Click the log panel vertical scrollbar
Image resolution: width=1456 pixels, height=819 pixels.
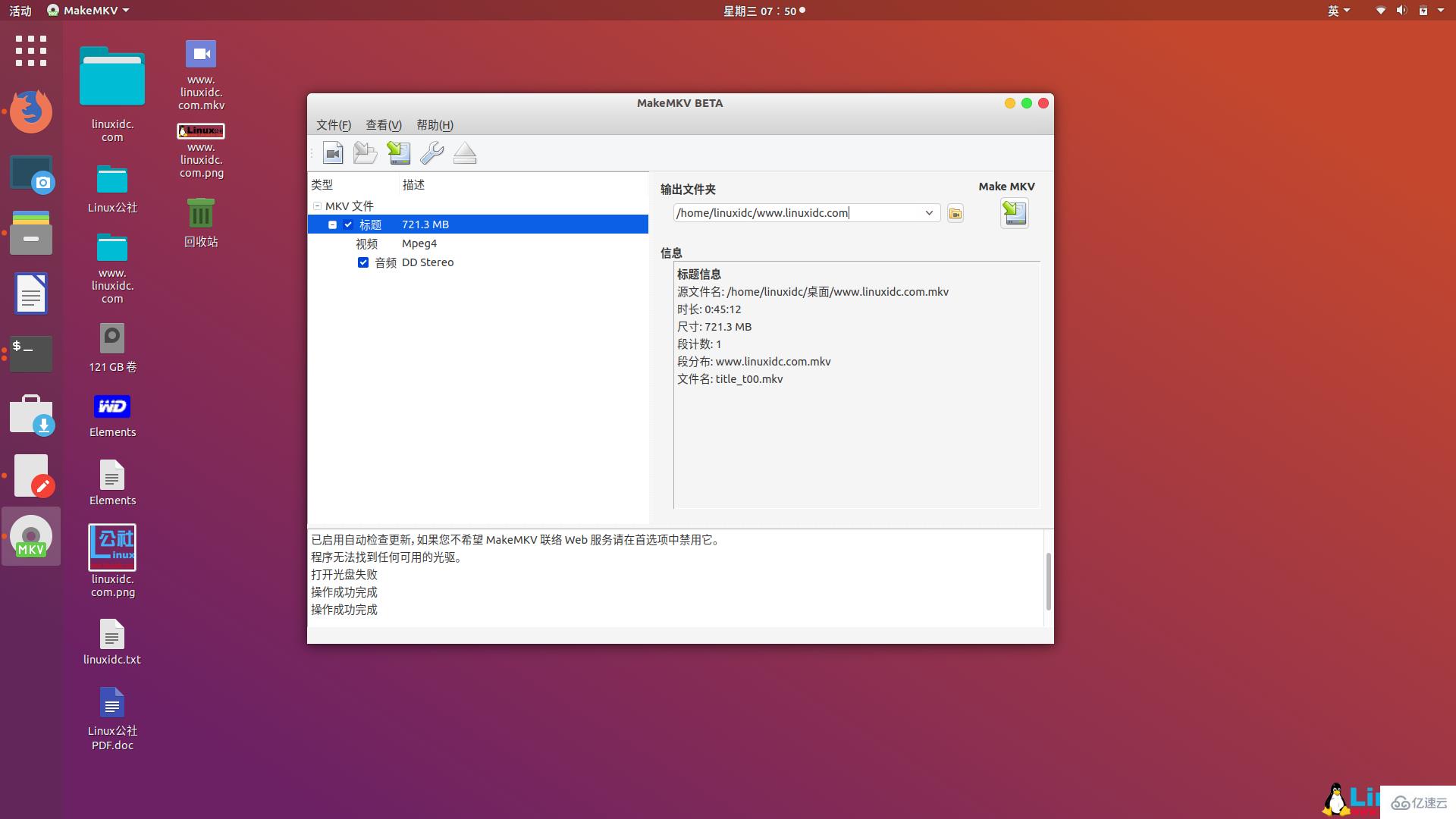[x=1049, y=582]
